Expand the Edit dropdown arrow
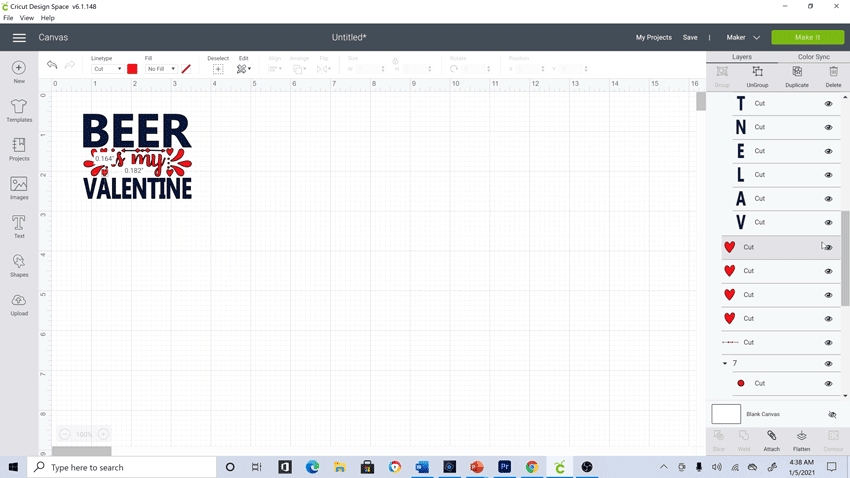The image size is (850, 478). (x=249, y=69)
